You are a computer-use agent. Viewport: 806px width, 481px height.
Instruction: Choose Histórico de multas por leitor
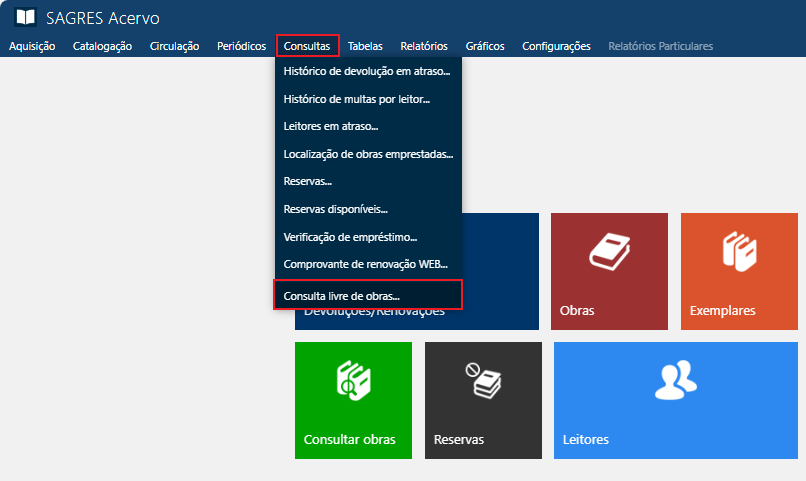(356, 99)
